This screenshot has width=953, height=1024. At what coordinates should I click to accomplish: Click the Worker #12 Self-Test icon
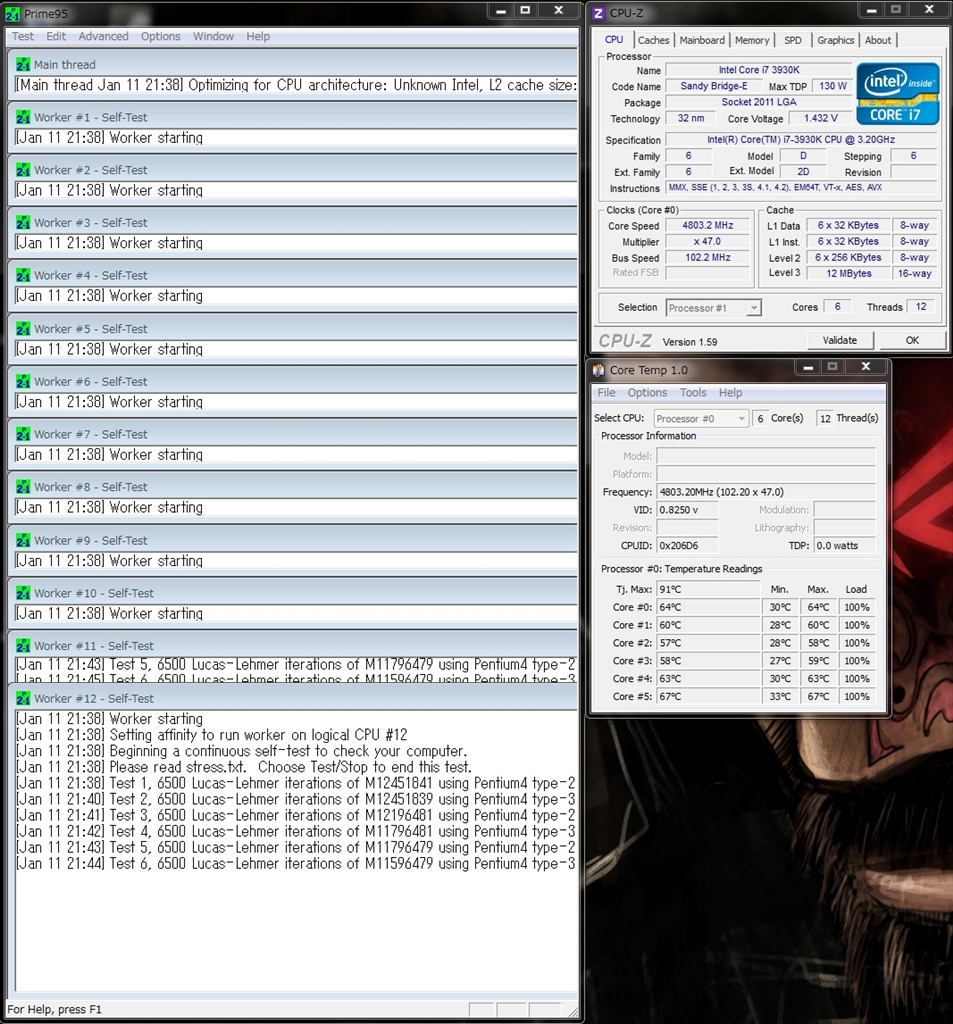pyautogui.click(x=23, y=699)
